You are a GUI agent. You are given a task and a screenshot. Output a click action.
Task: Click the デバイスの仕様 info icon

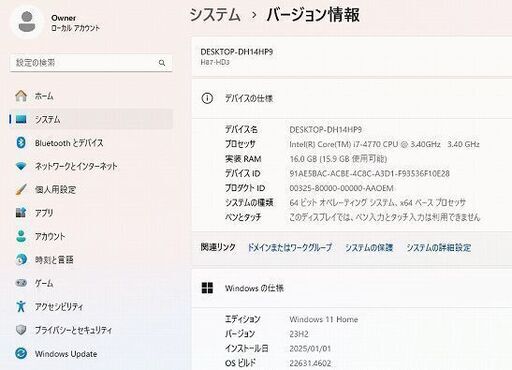[207, 98]
